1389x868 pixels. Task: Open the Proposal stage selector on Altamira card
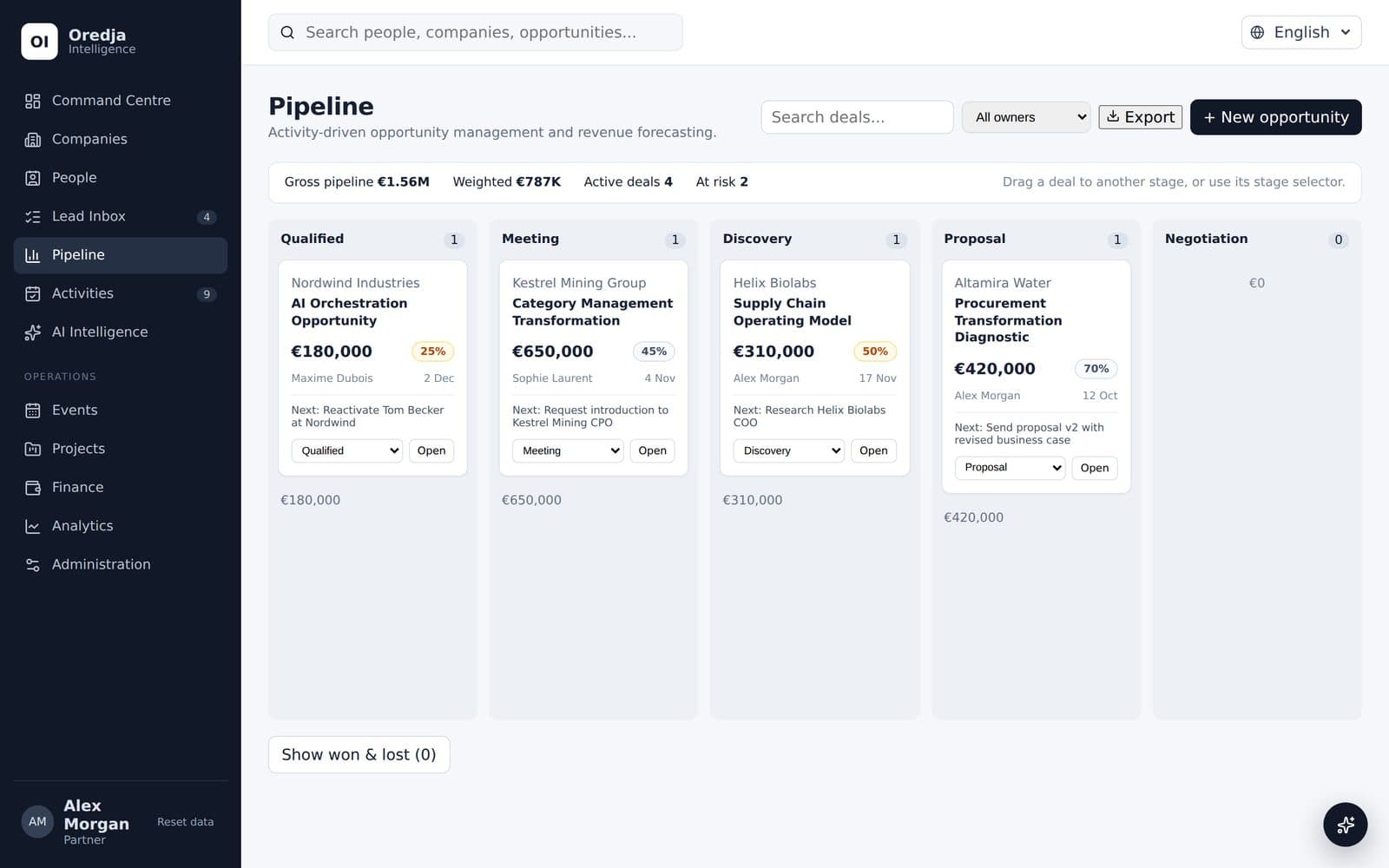tap(1010, 468)
